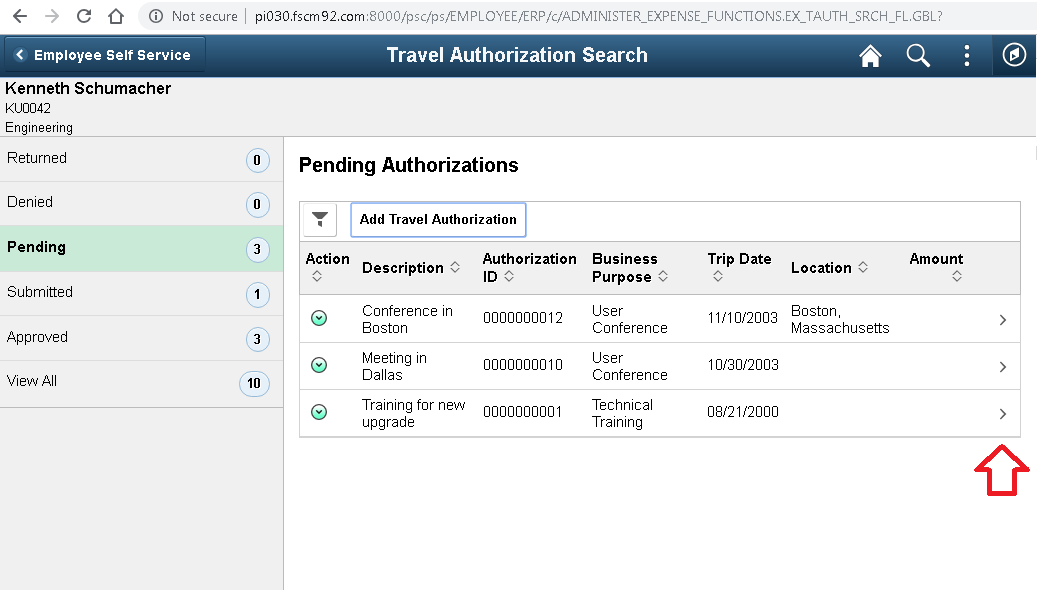
Task: Open the Actions three-dot menu
Action: (x=966, y=55)
